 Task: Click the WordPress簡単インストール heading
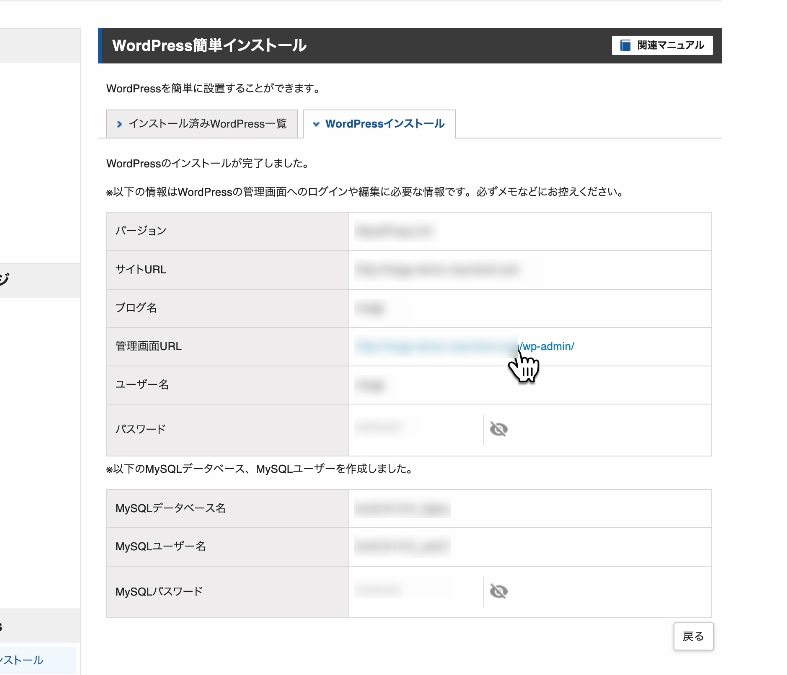coord(209,46)
